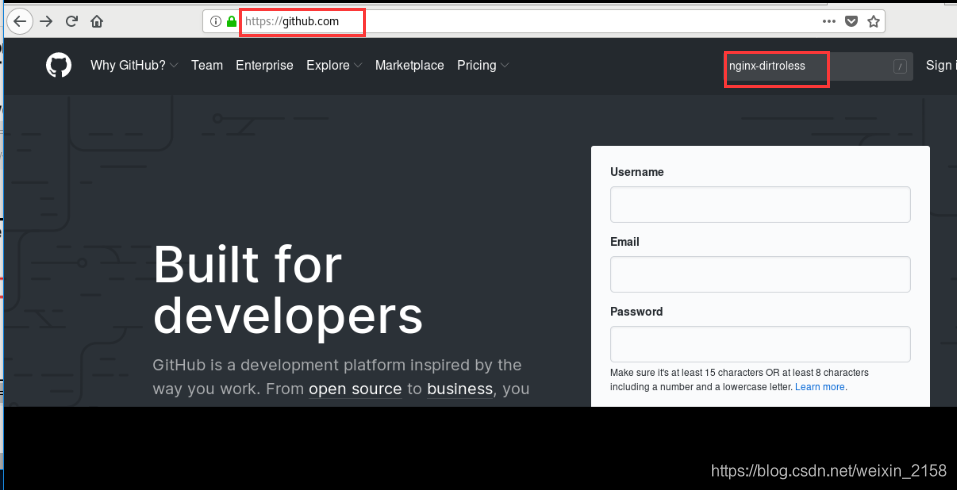This screenshot has width=957, height=490.
Task: Bookmark this page with the star icon
Action: tap(873, 21)
